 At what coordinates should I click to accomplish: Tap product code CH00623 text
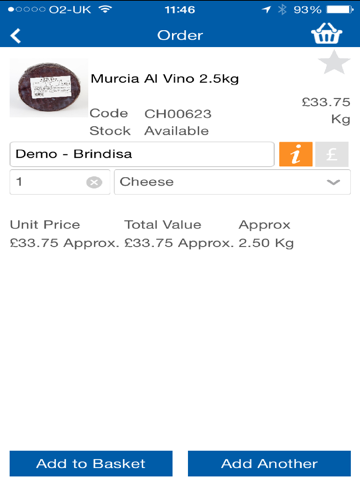coord(178,114)
